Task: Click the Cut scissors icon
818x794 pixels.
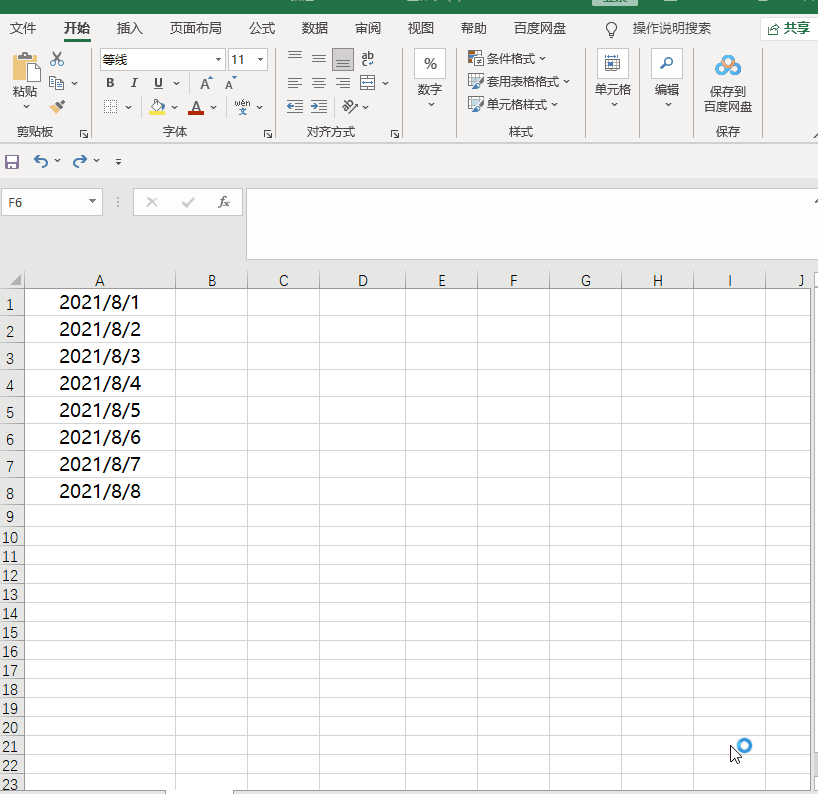Action: (57, 59)
